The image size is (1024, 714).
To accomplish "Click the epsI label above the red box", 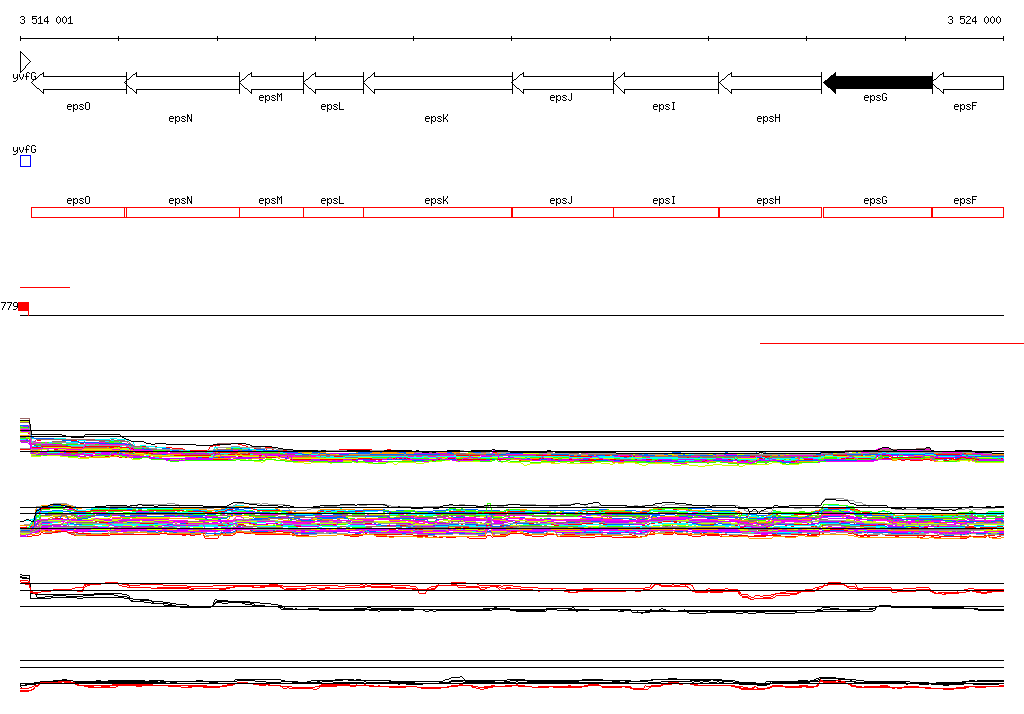I will 664,201.
